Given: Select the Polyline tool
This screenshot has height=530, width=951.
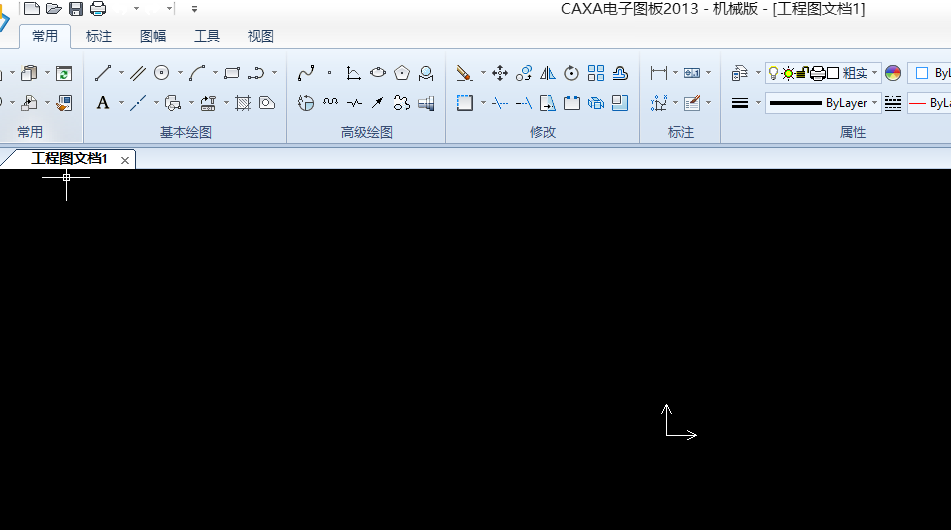Looking at the screenshot, I should tap(256, 73).
